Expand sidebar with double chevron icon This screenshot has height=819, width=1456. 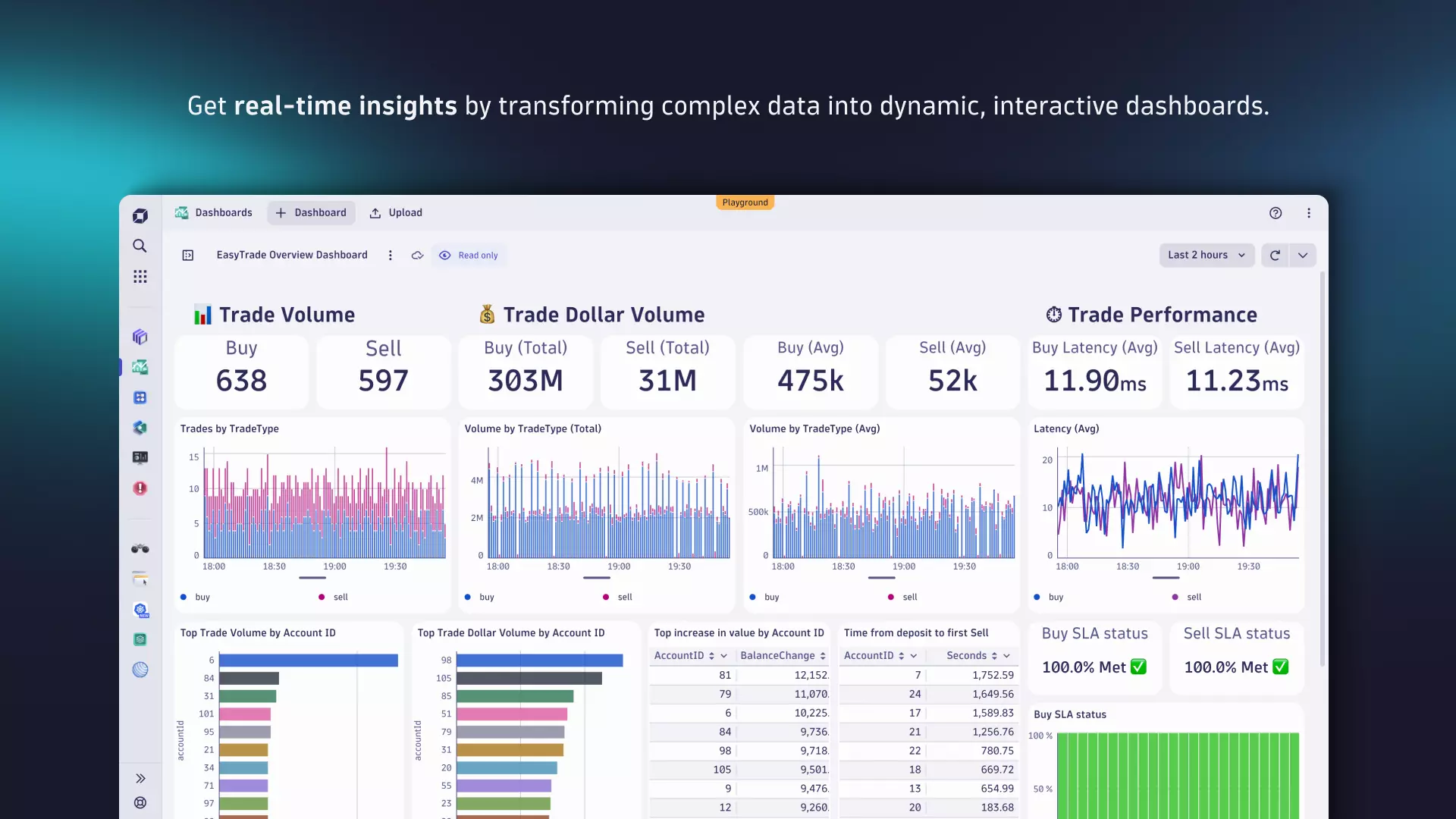coord(140,778)
